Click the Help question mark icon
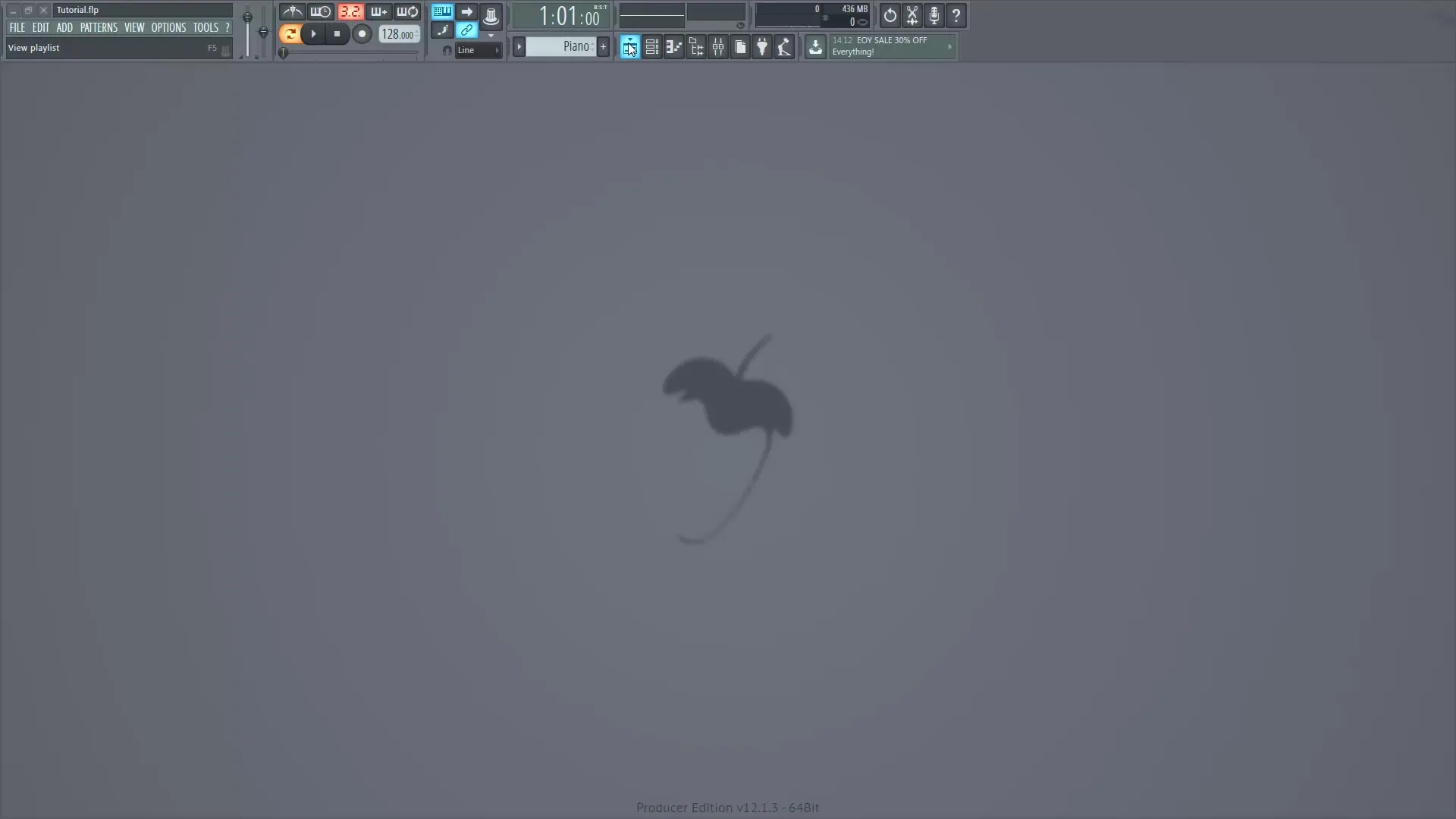The height and width of the screenshot is (819, 1456). point(956,15)
